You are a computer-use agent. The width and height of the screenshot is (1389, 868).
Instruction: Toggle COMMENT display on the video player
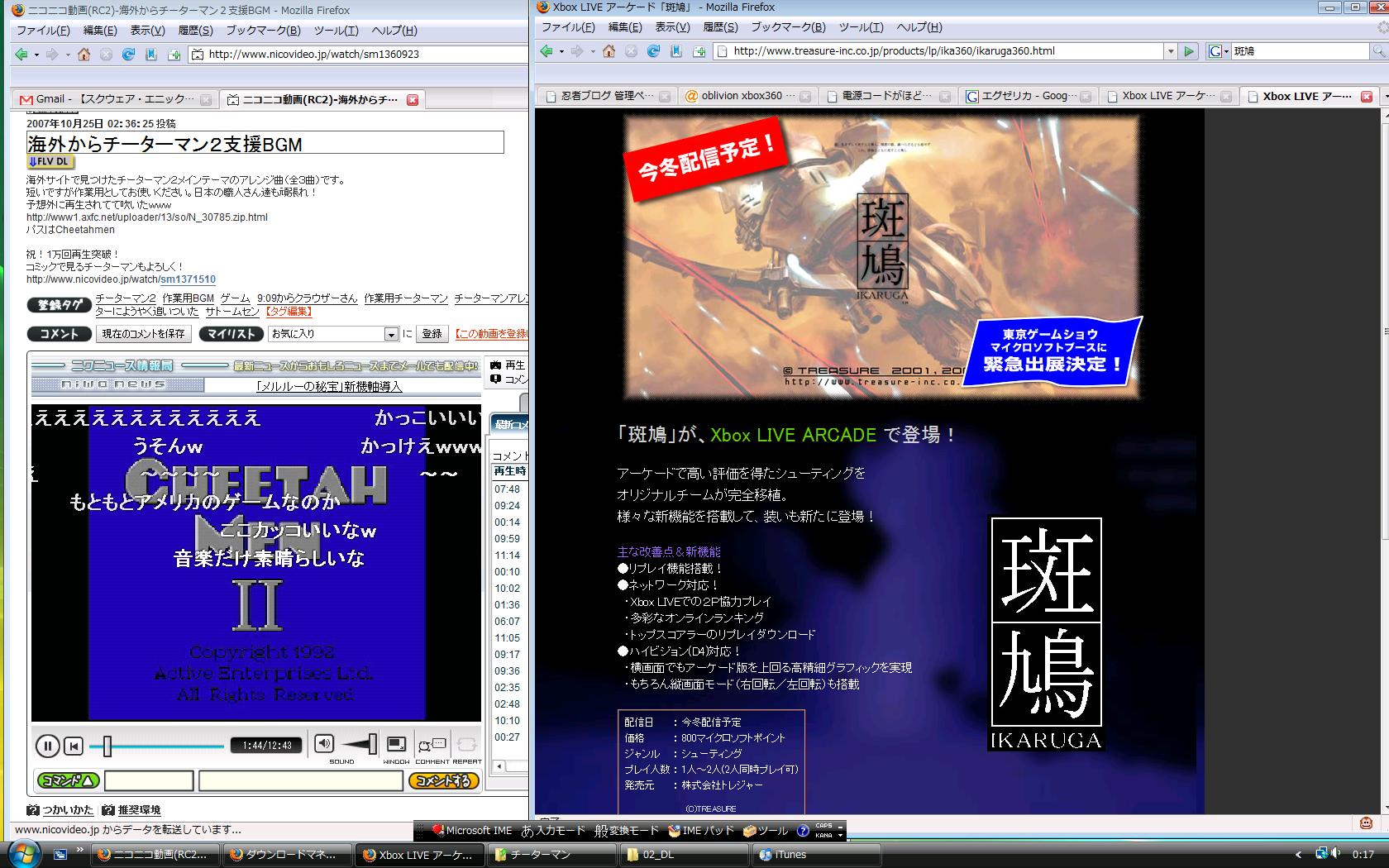pyautogui.click(x=432, y=744)
